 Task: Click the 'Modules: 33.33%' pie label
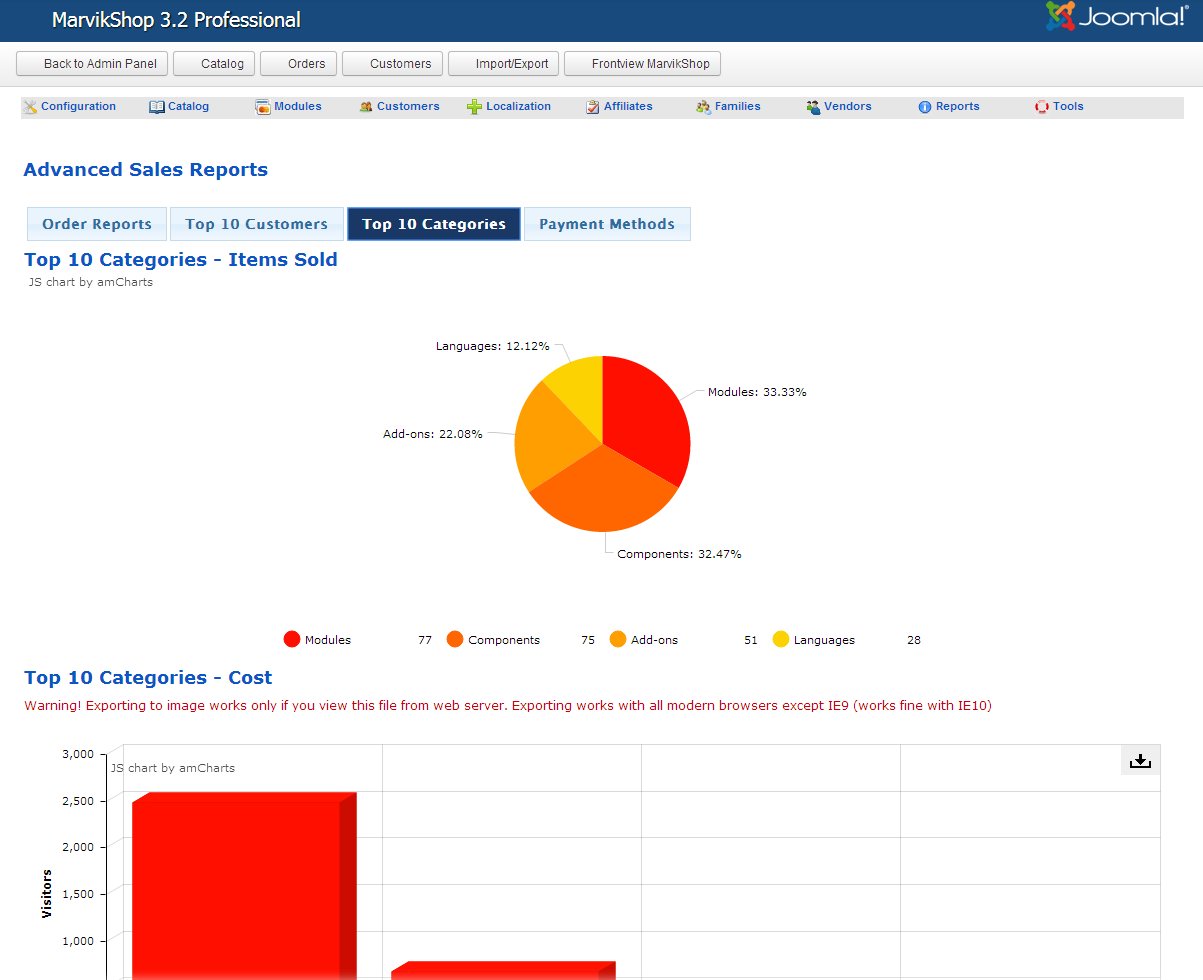pyautogui.click(x=757, y=392)
